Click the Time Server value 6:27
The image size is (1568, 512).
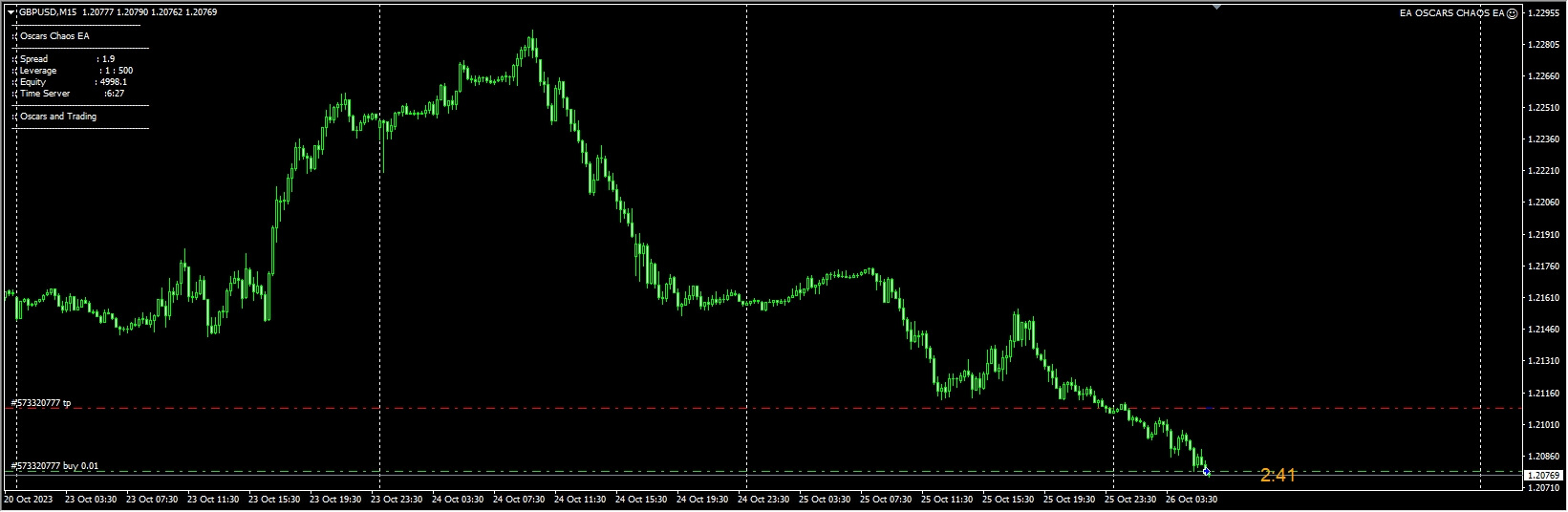coord(116,94)
